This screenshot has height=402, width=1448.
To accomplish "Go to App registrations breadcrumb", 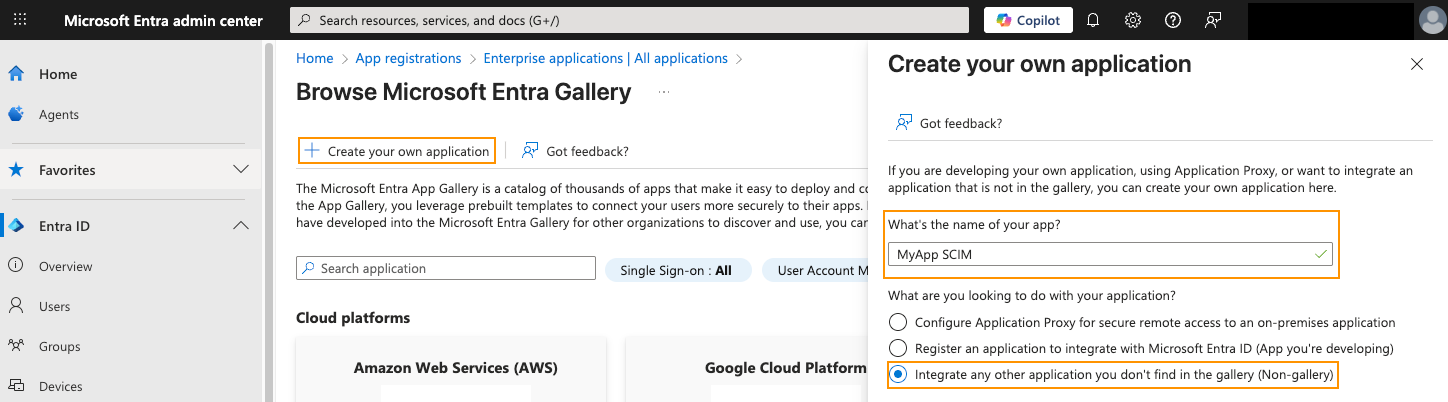I will pyautogui.click(x=409, y=58).
